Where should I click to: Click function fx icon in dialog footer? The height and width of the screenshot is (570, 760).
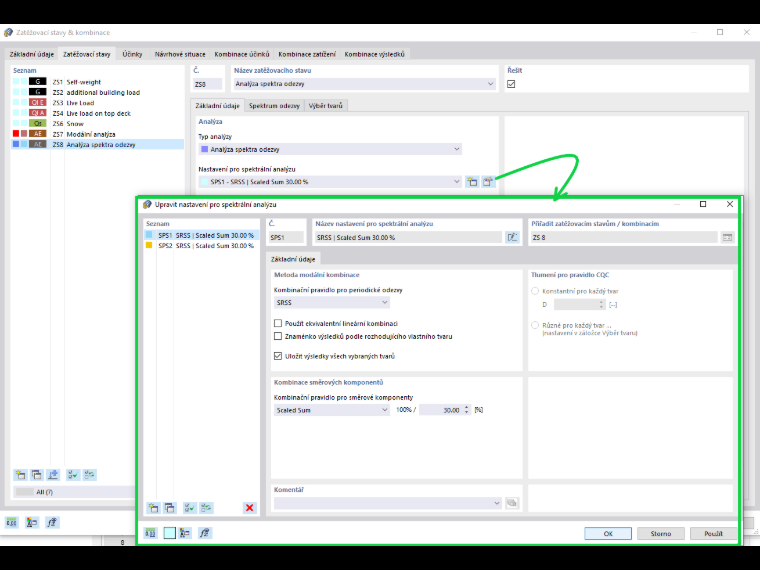(205, 533)
